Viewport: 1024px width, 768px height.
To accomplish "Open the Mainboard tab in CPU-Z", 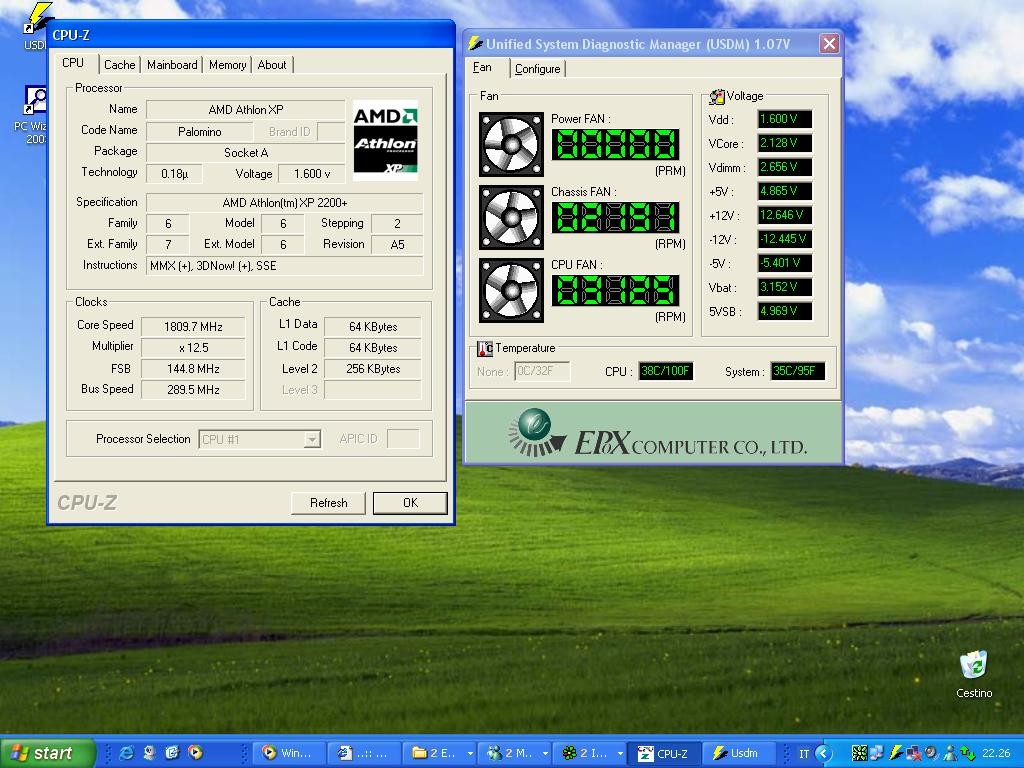I will point(172,65).
